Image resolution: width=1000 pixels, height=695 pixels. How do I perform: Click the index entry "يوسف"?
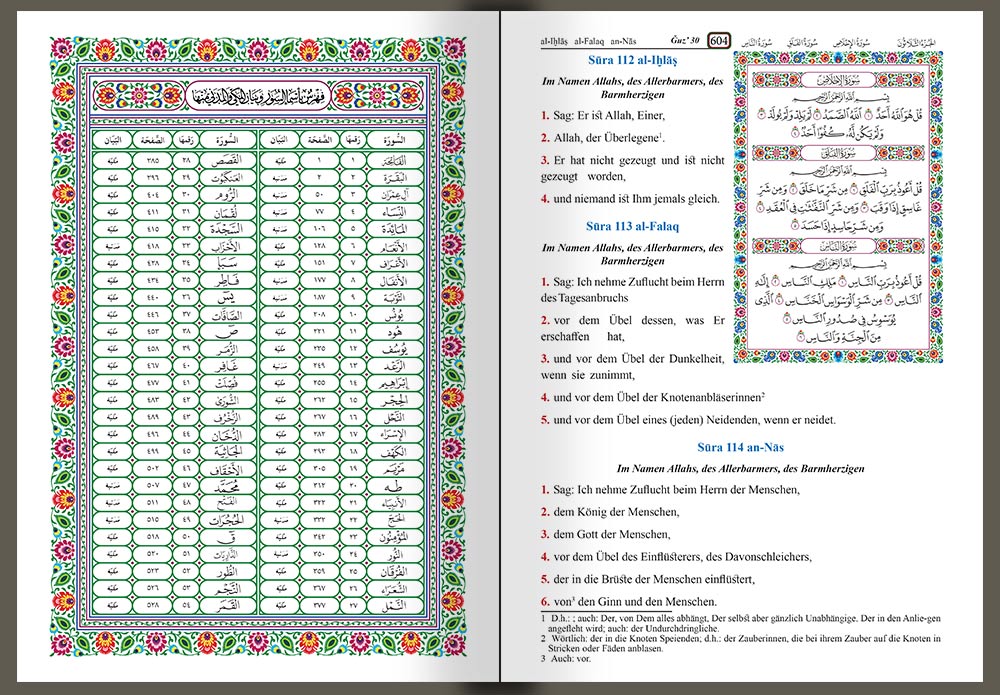[x=395, y=349]
